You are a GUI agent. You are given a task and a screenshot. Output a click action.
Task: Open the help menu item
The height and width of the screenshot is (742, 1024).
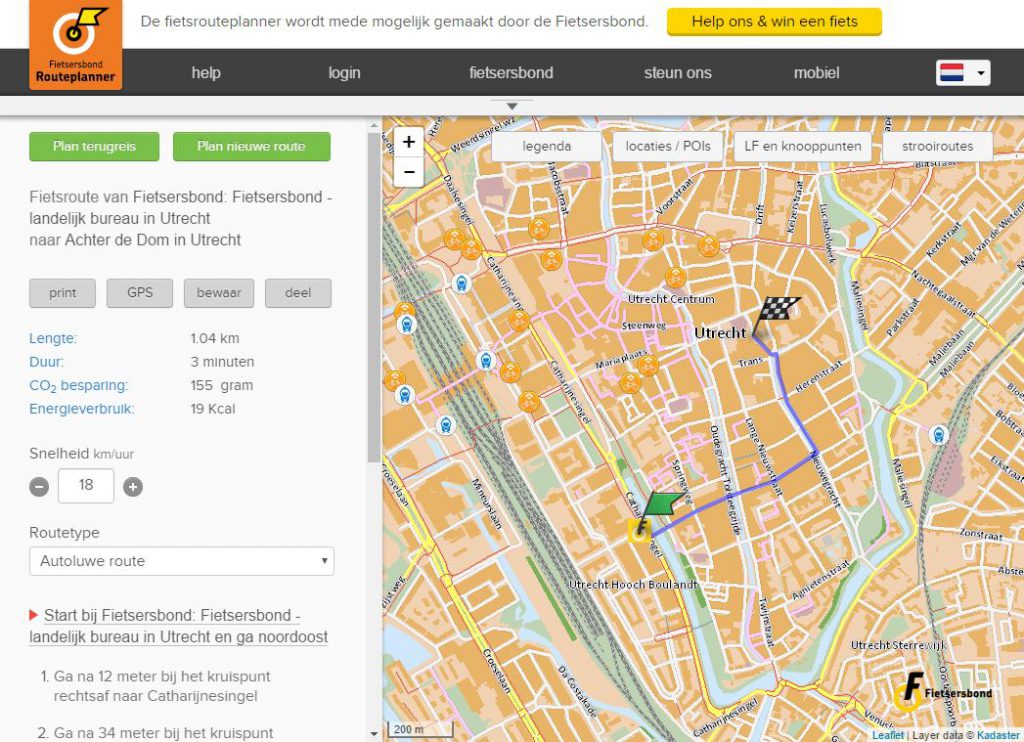(x=206, y=73)
